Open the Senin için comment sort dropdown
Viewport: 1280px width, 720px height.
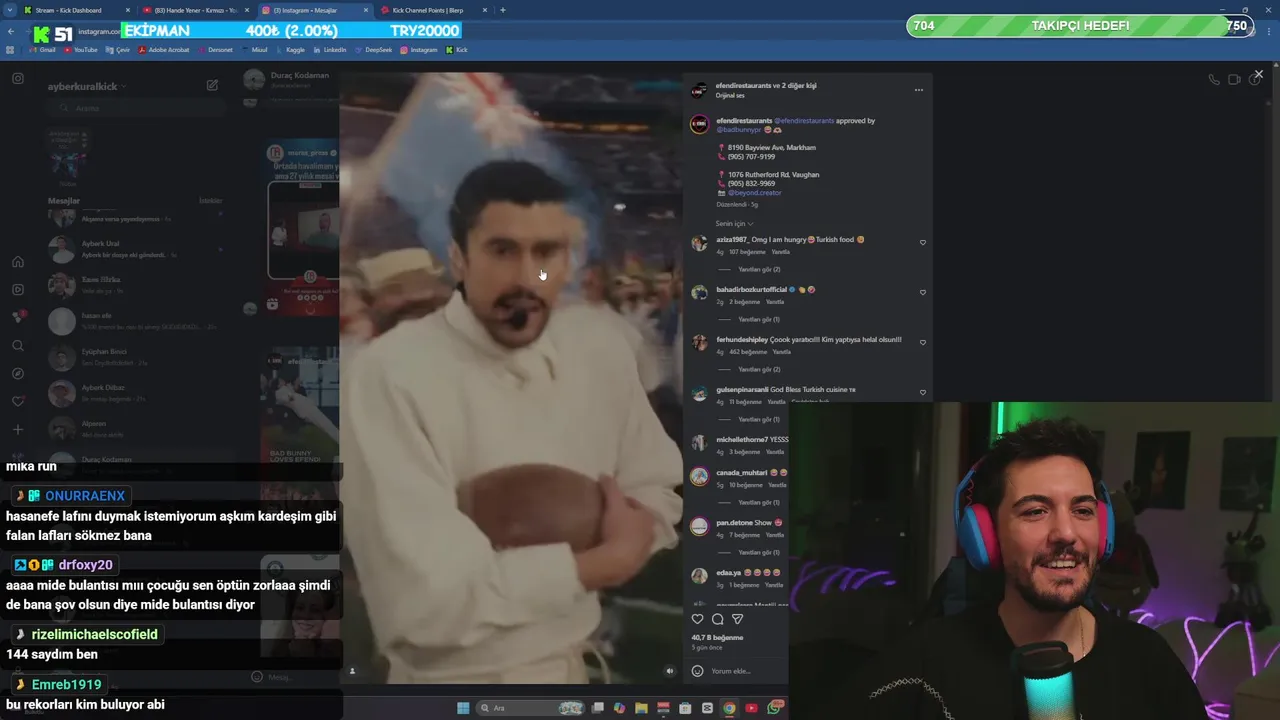tap(734, 223)
